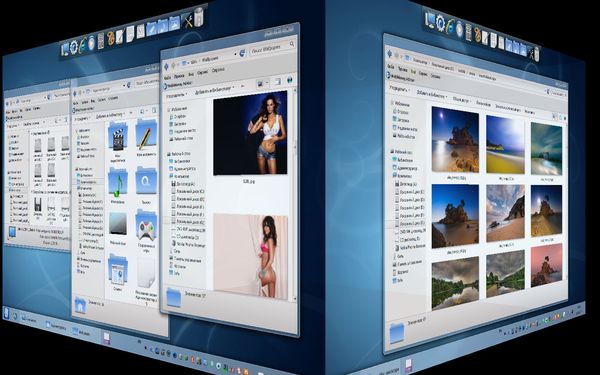Select the Videos folder with clapperboard icon

point(118,136)
